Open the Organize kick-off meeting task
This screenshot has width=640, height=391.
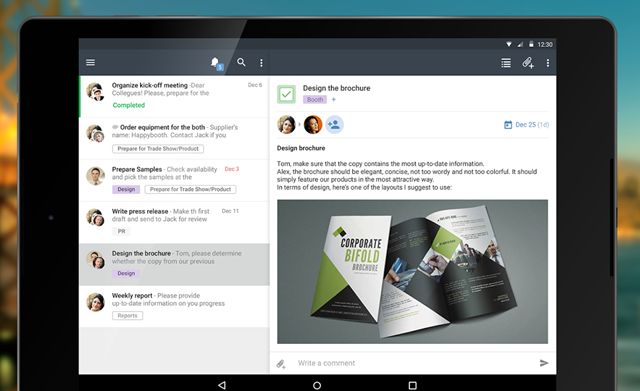point(174,96)
